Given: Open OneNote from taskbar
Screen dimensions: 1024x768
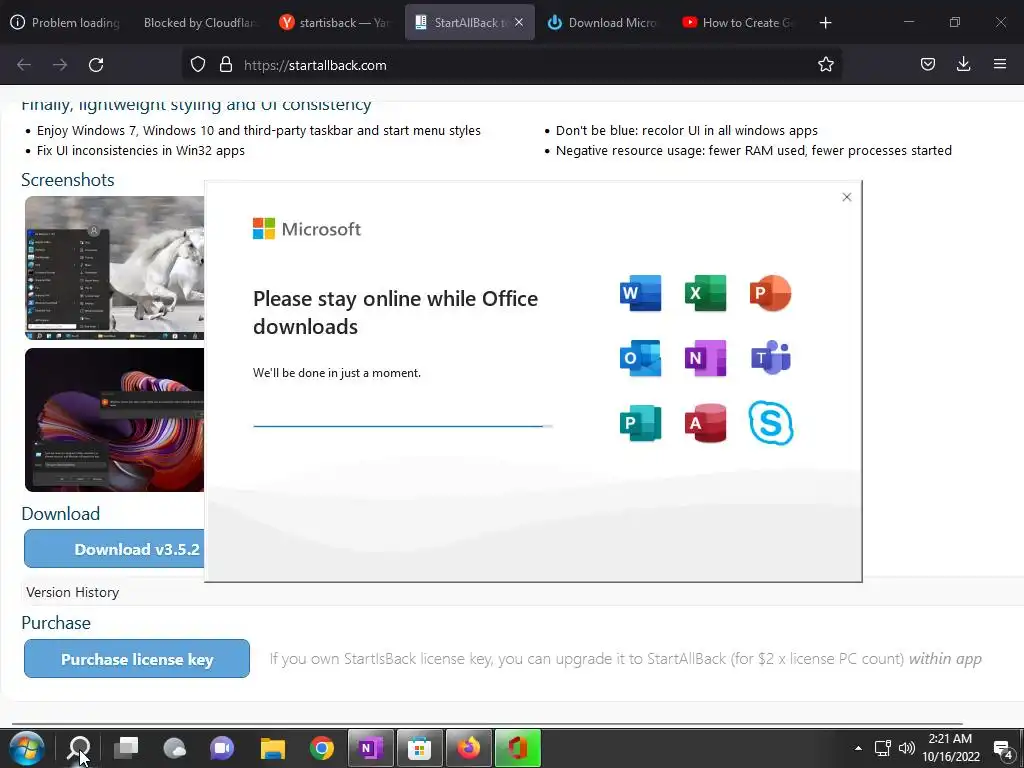Looking at the screenshot, I should click(370, 748).
